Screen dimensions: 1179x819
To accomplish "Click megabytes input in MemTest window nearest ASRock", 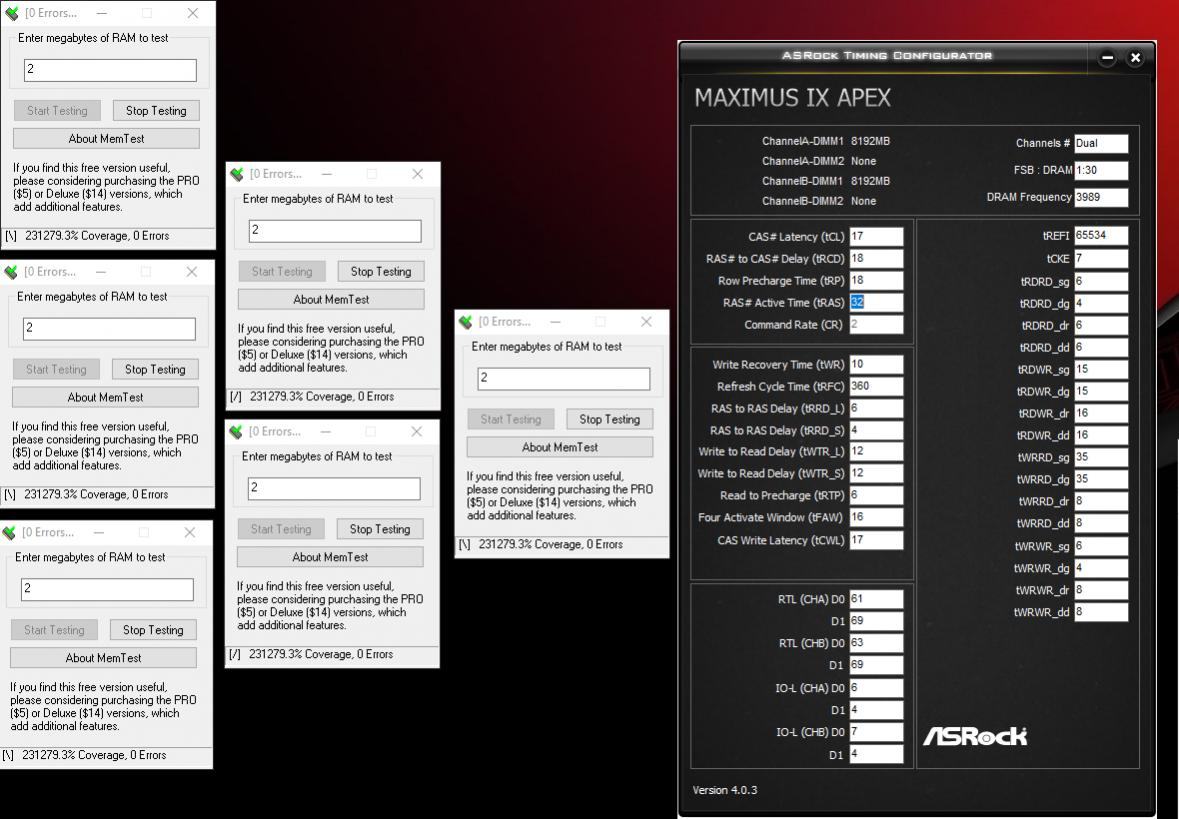I will (x=564, y=378).
